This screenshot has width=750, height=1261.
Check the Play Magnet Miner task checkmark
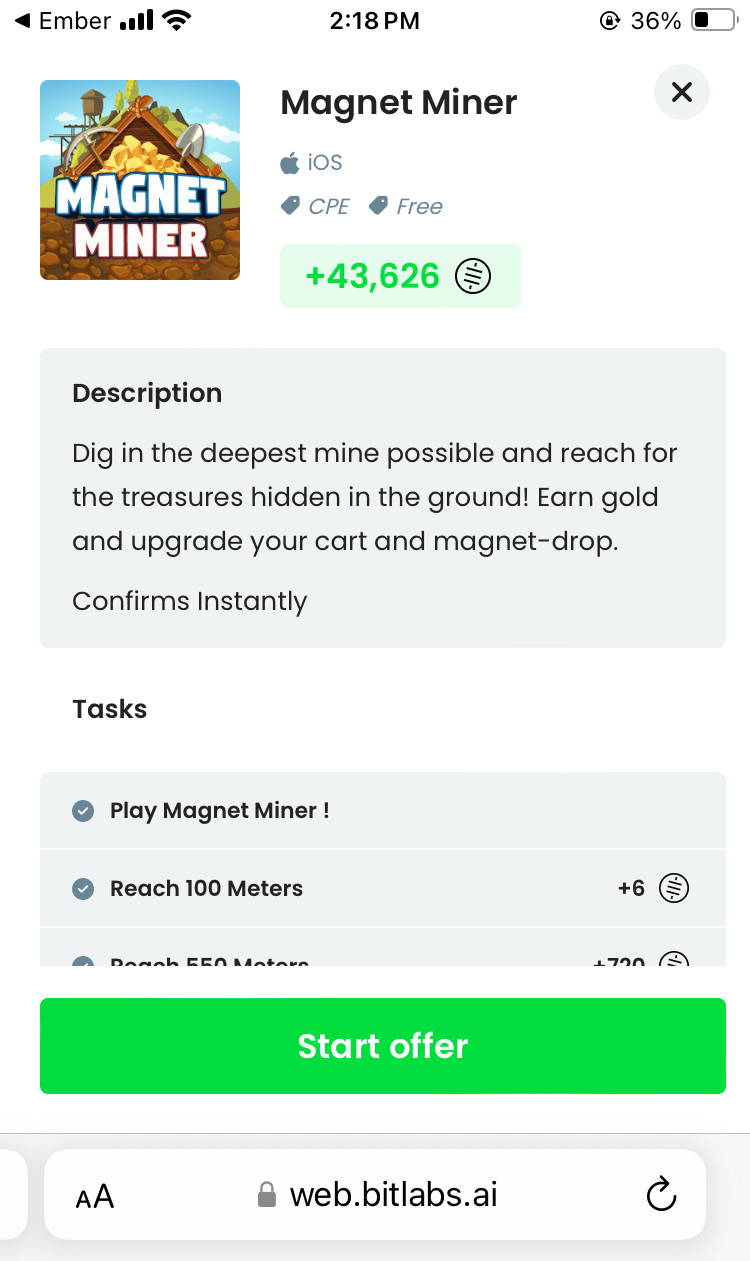84,811
